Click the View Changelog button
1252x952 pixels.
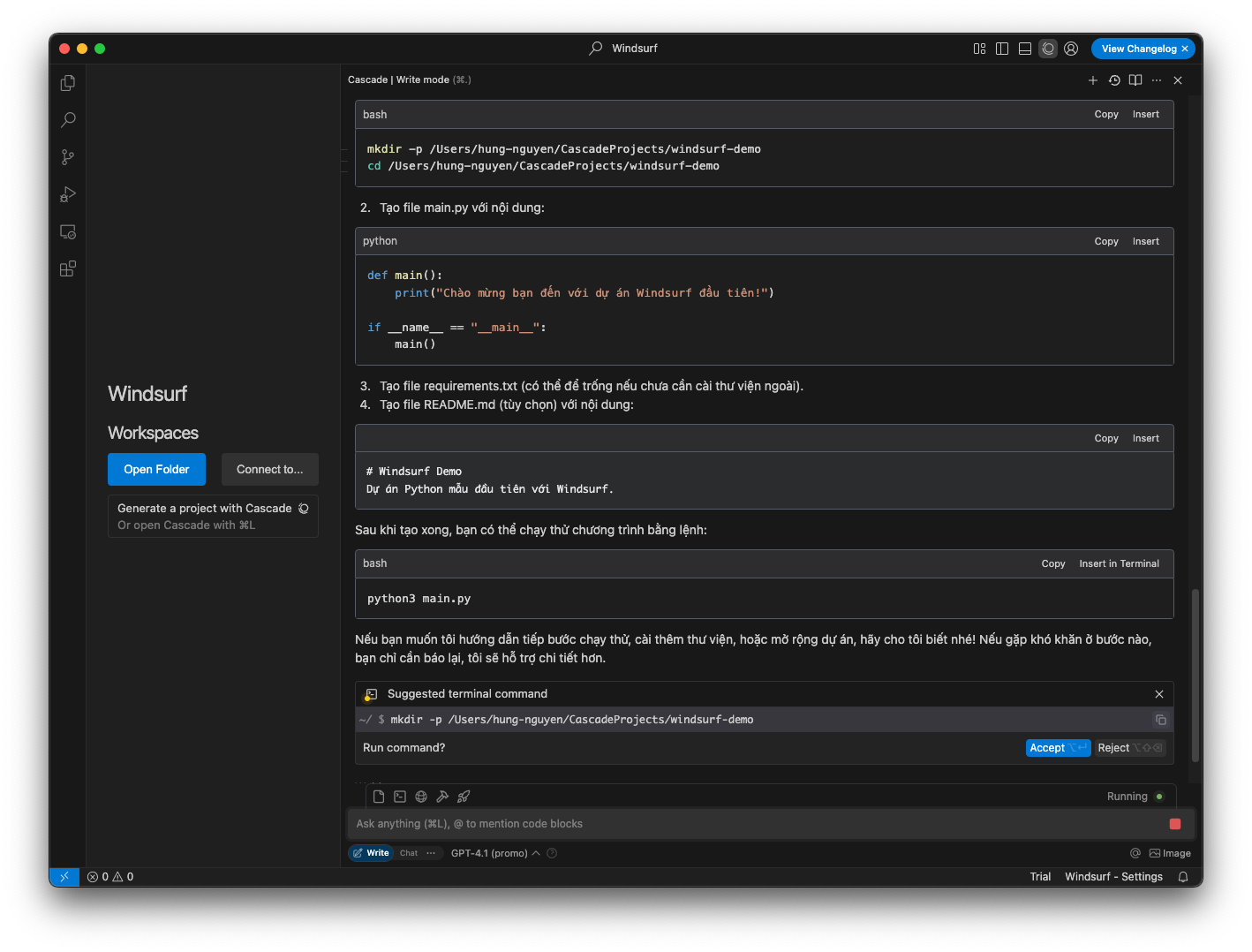[x=1138, y=49]
